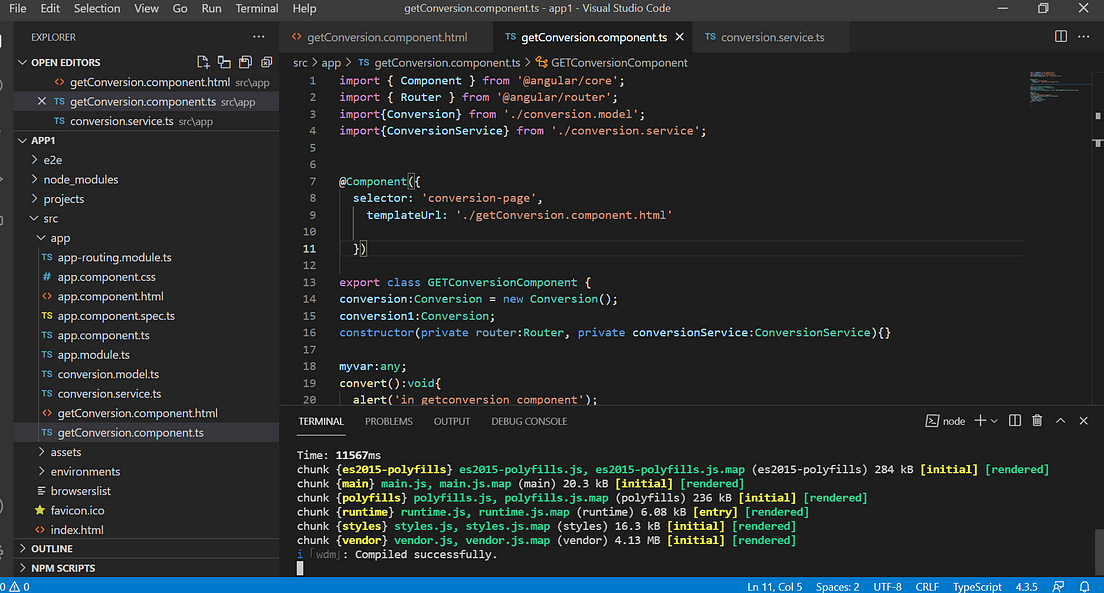Viewport: 1104px width, 593px height.
Task: Close getConversion.component.ts tab with X
Action: coord(679,37)
